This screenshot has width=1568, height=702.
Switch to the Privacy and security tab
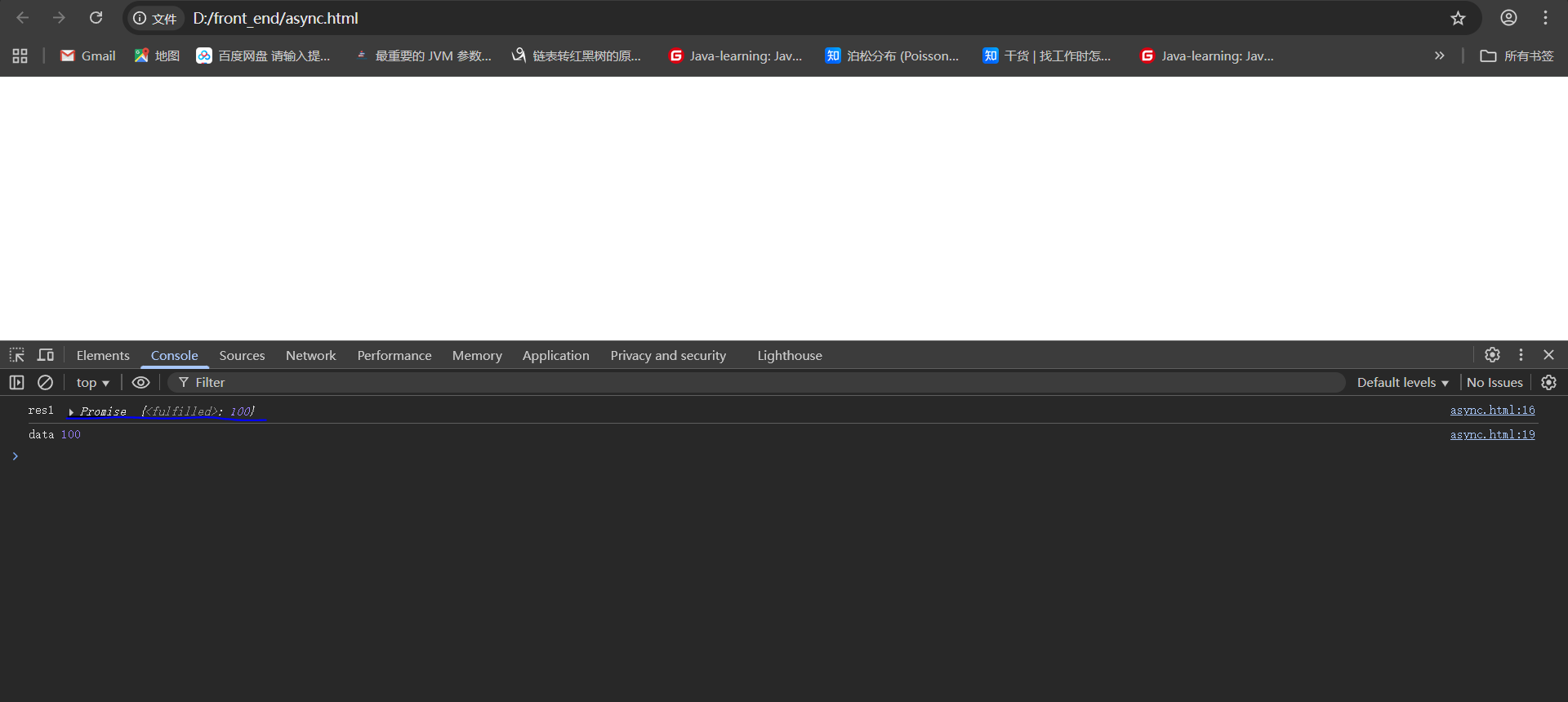coord(668,355)
